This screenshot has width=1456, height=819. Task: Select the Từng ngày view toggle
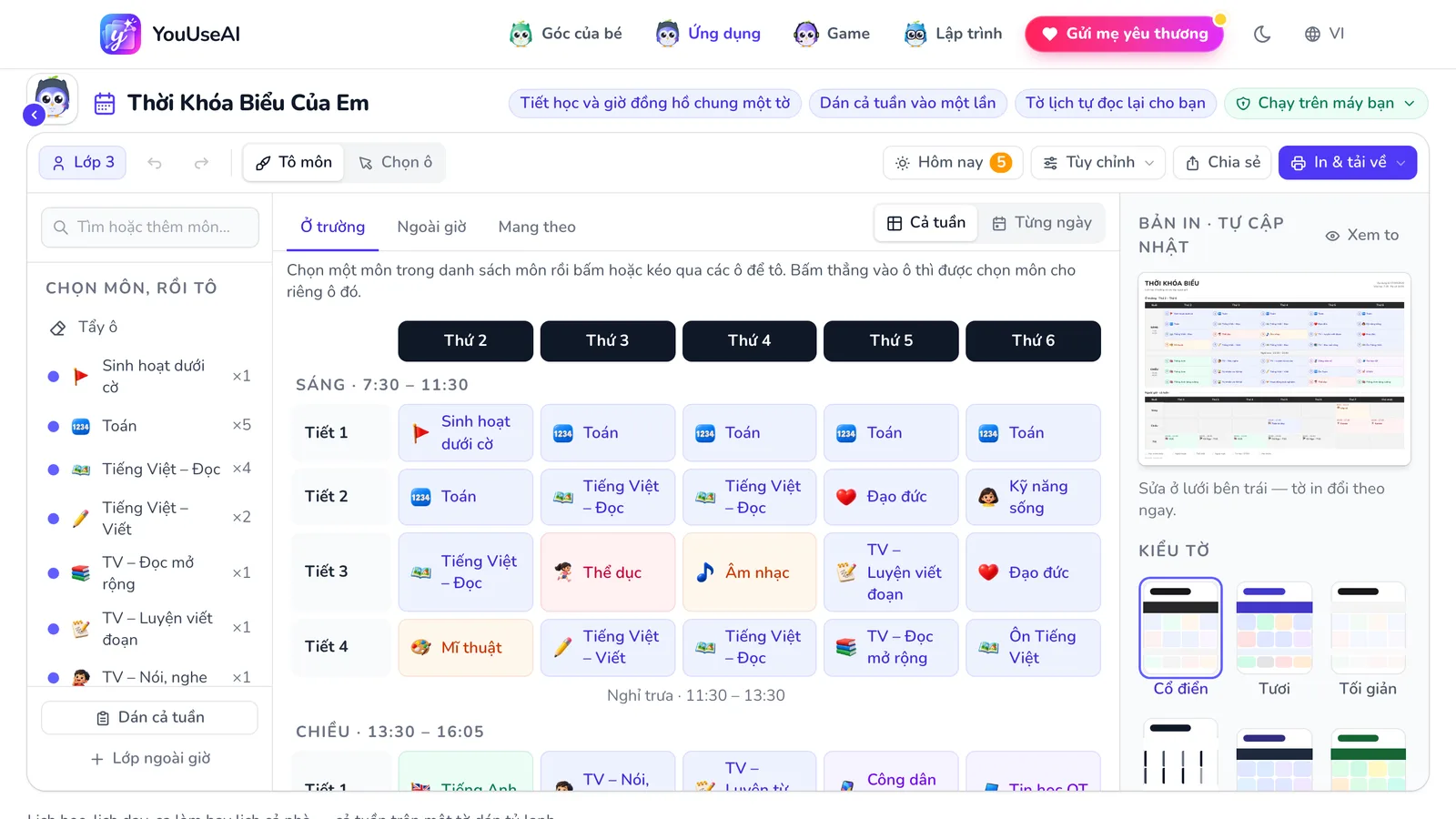pos(1041,223)
